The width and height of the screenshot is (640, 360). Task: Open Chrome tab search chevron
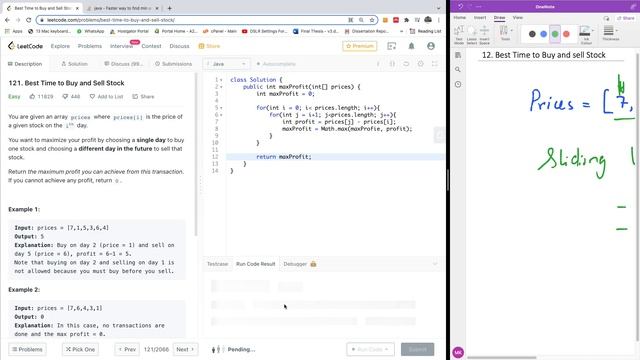(x=439, y=8)
